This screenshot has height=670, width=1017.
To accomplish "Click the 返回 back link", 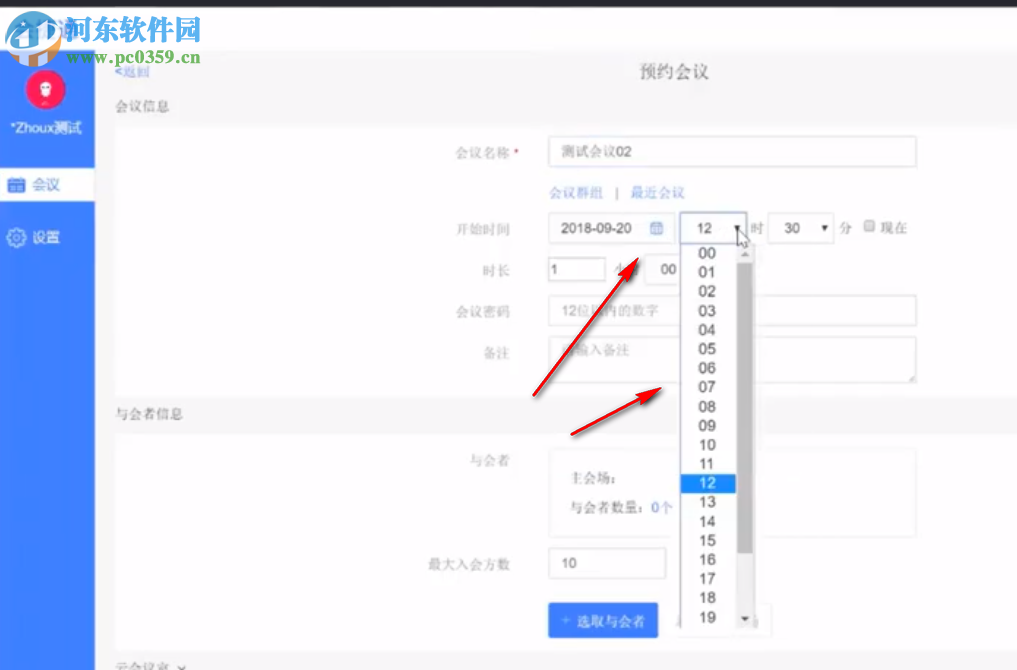I will (x=130, y=71).
